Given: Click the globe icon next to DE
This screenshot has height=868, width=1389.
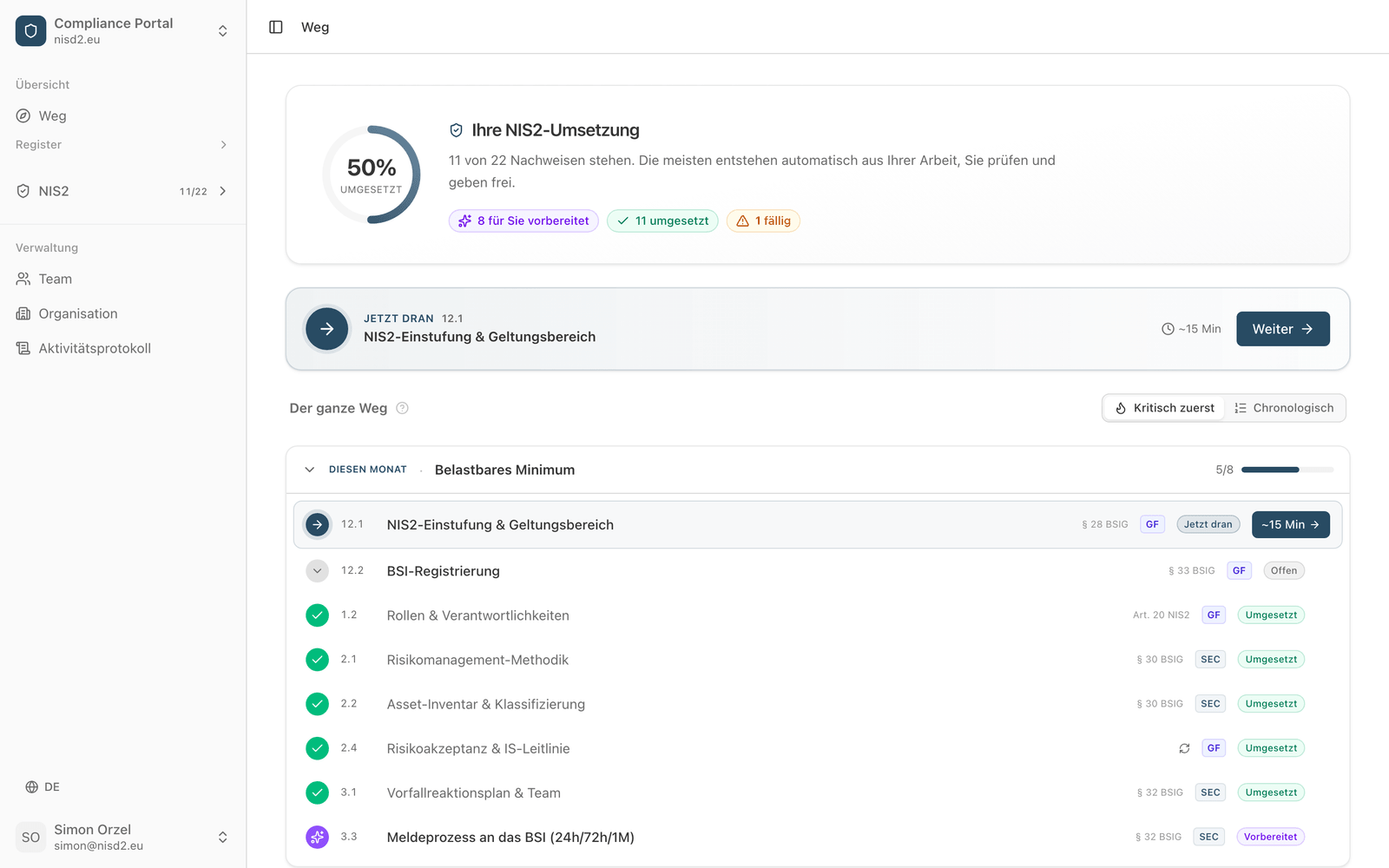Looking at the screenshot, I should (x=31, y=786).
